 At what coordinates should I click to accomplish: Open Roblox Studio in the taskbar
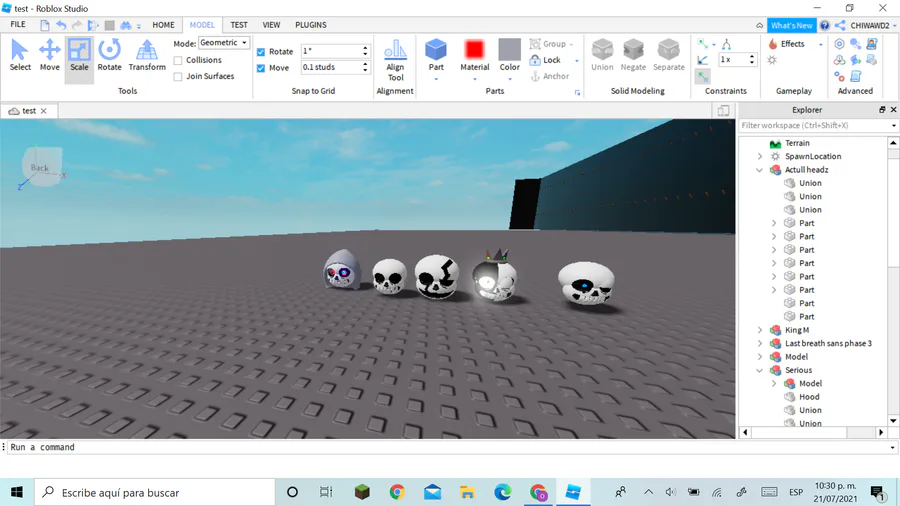(x=573, y=492)
